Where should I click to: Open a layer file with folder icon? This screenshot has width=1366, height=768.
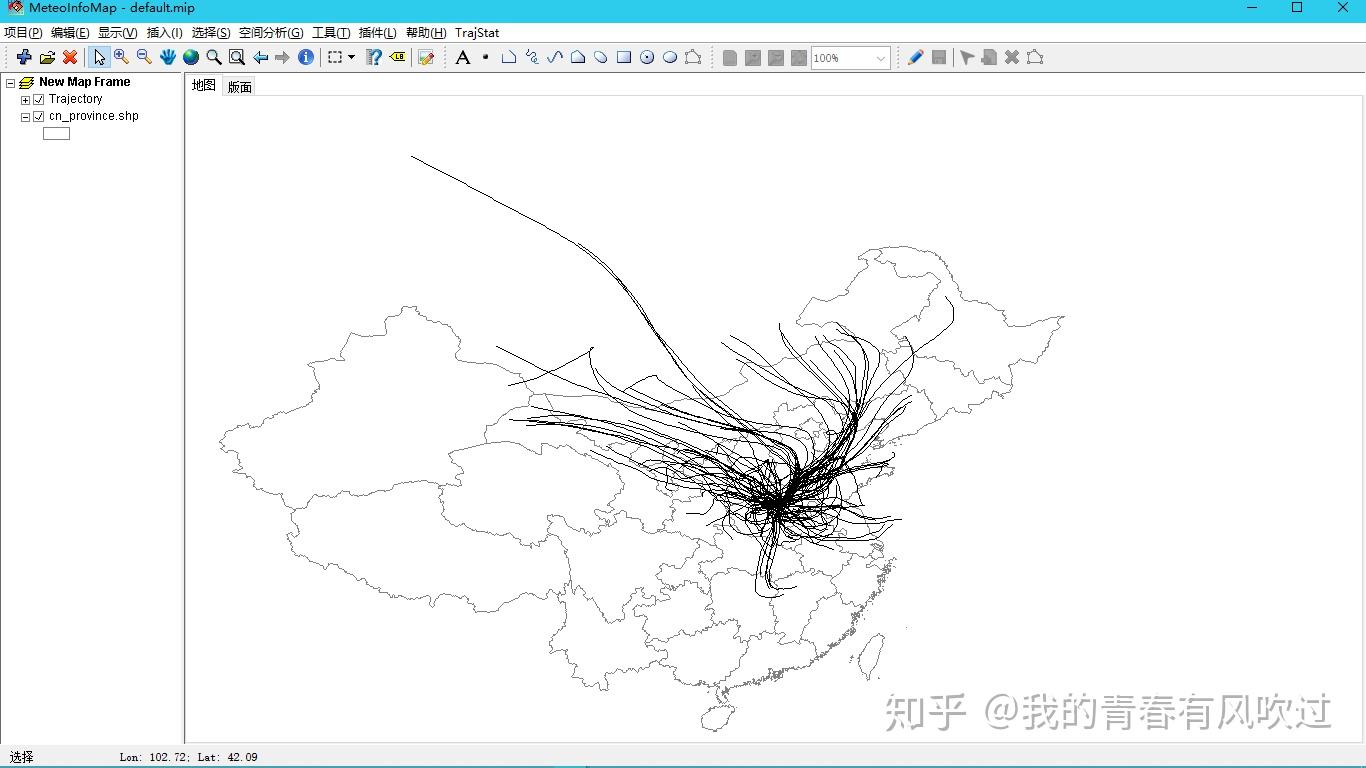[x=47, y=58]
